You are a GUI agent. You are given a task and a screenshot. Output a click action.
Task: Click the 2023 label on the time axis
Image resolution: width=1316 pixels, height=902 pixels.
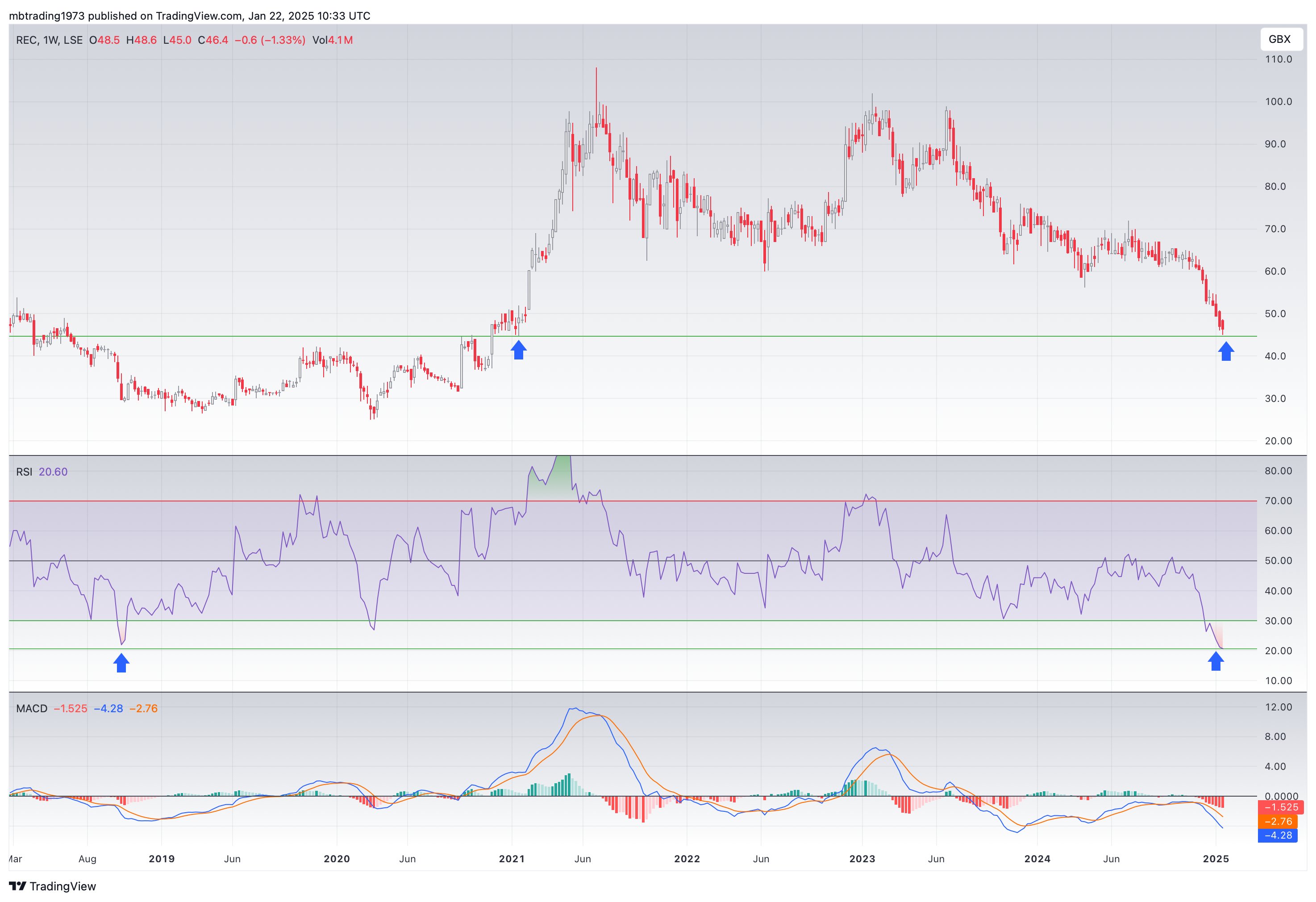[862, 859]
